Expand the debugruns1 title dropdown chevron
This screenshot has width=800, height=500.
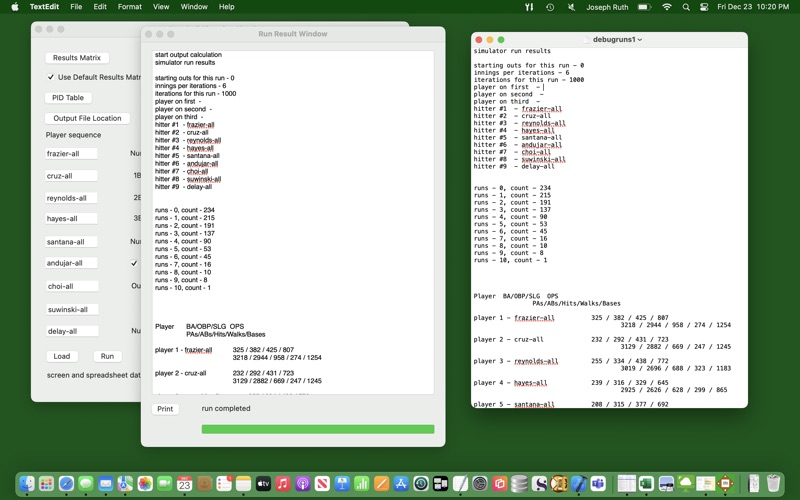click(x=640, y=40)
